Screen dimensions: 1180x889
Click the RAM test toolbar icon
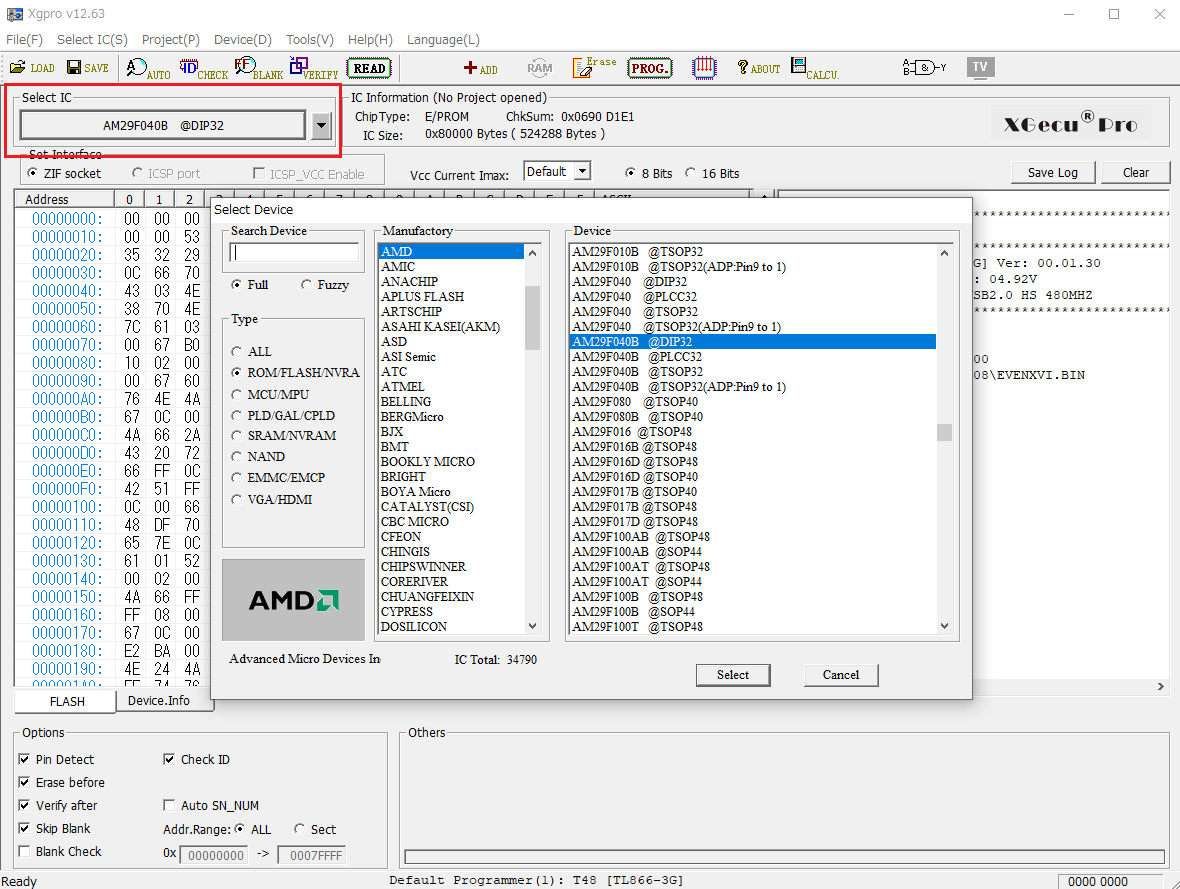[x=540, y=68]
